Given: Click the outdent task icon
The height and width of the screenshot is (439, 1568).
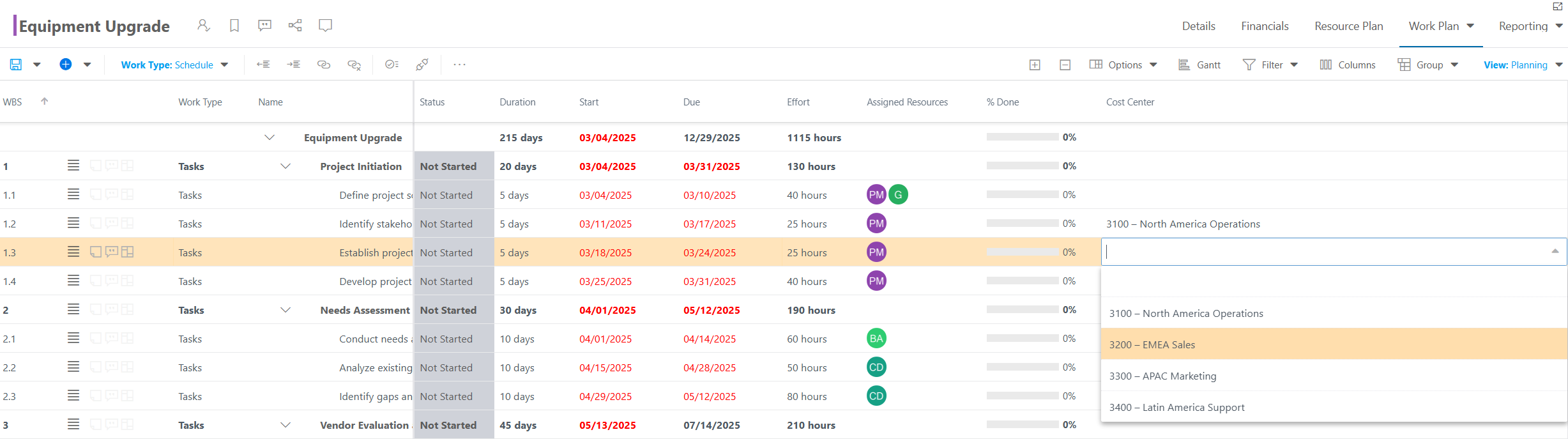Looking at the screenshot, I should pos(263,65).
